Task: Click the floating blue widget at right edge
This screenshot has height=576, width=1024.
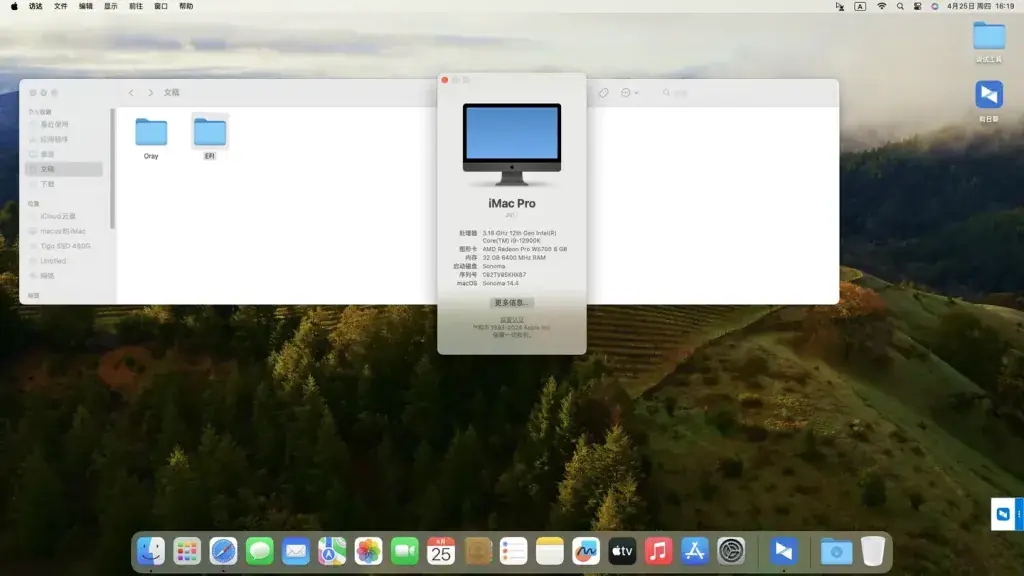Action: 1006,514
